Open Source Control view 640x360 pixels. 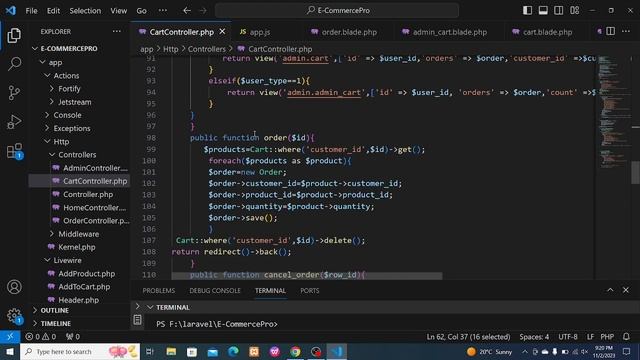(x=14, y=93)
